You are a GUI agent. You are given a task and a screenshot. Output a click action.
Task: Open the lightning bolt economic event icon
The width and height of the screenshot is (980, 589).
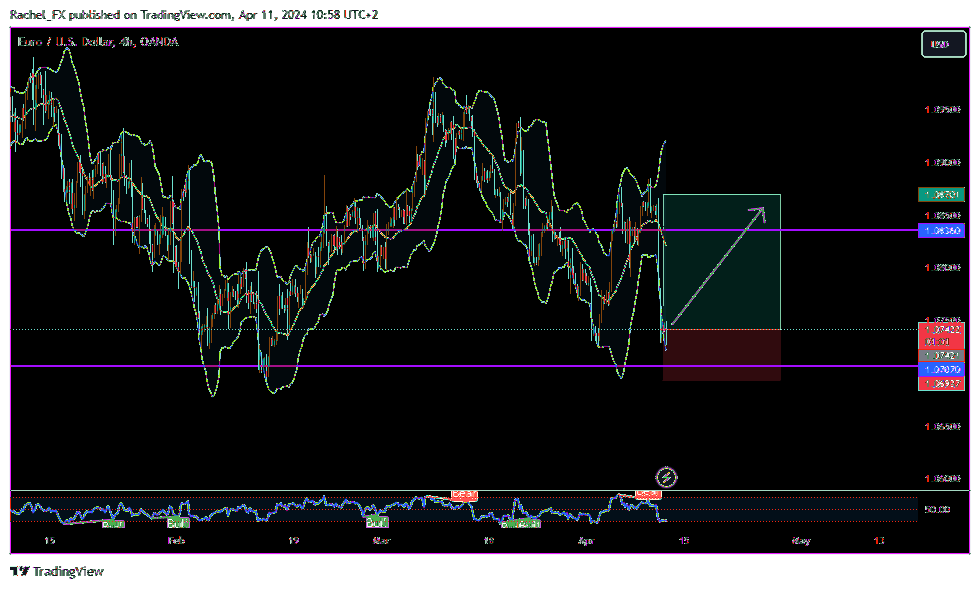click(666, 478)
